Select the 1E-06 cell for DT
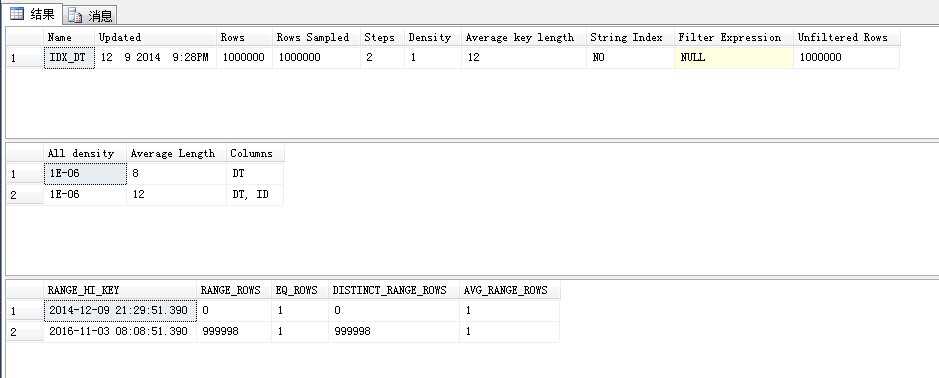939x378 pixels. coord(85,174)
